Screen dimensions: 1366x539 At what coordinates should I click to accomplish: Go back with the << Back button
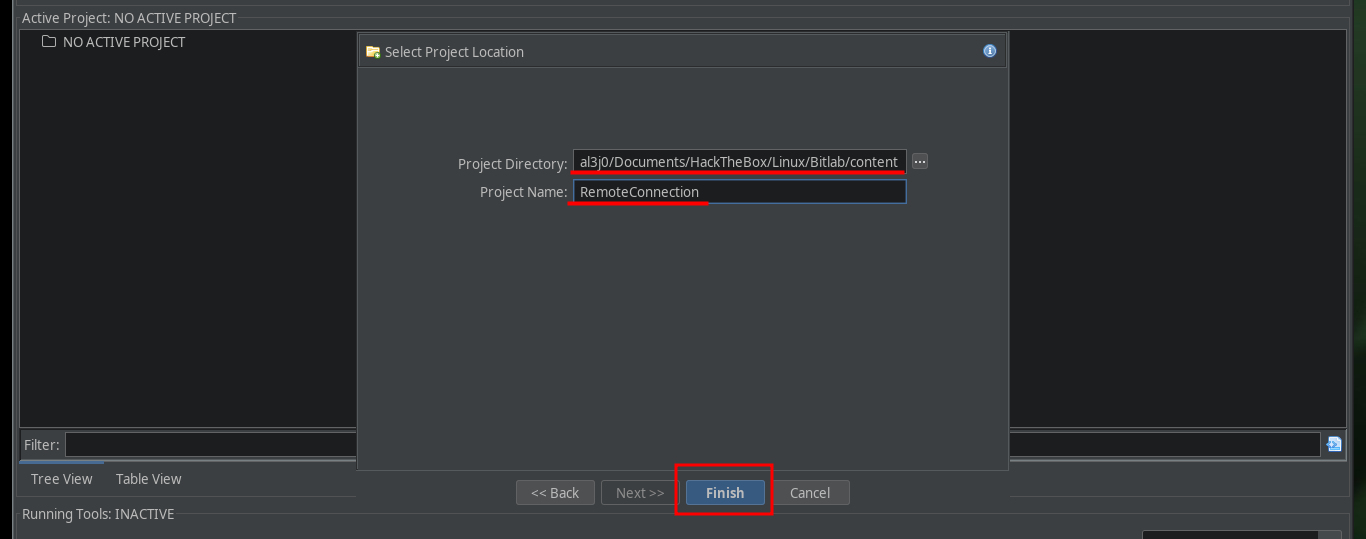click(555, 493)
